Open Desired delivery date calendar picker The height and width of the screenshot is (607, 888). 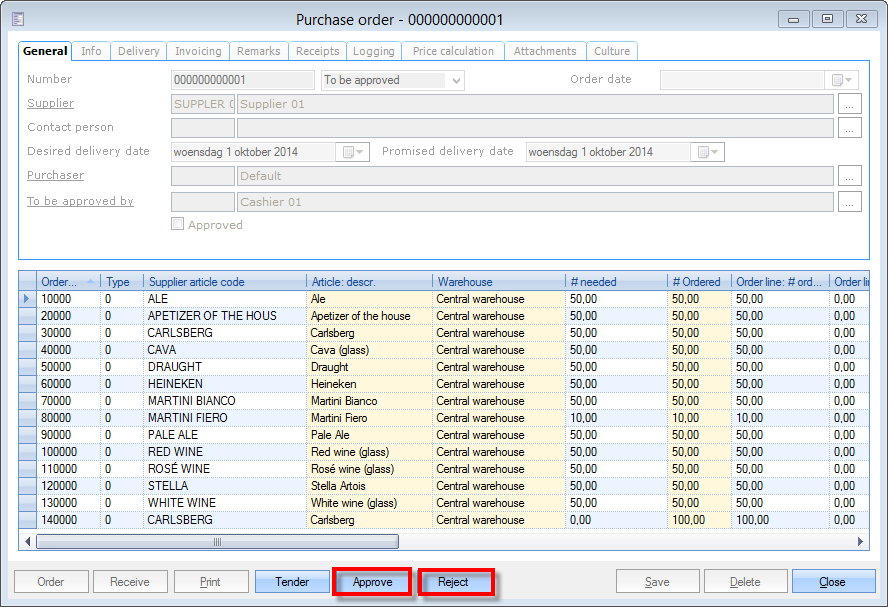click(354, 152)
